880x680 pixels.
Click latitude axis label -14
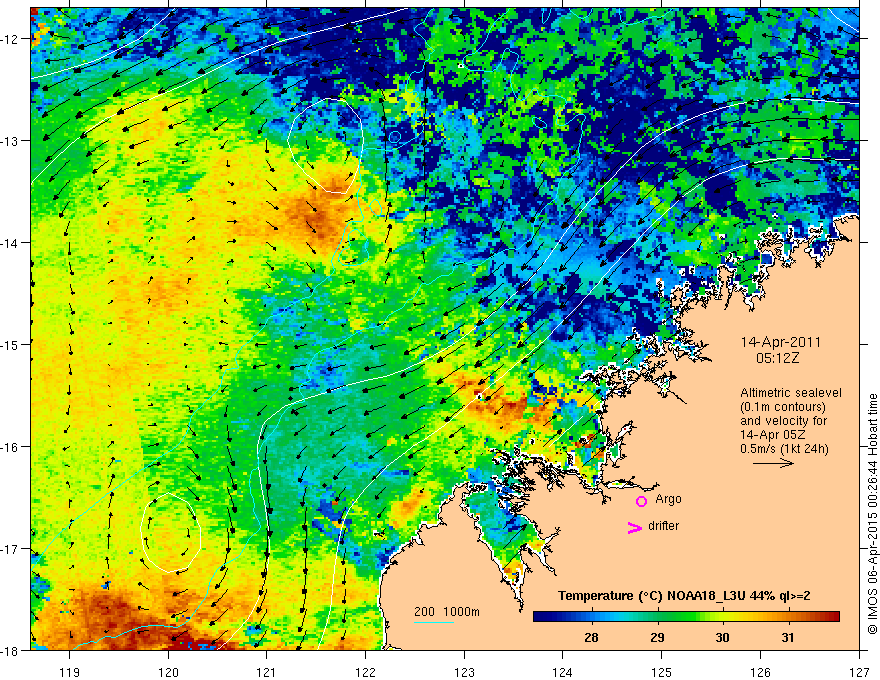pos(11,242)
